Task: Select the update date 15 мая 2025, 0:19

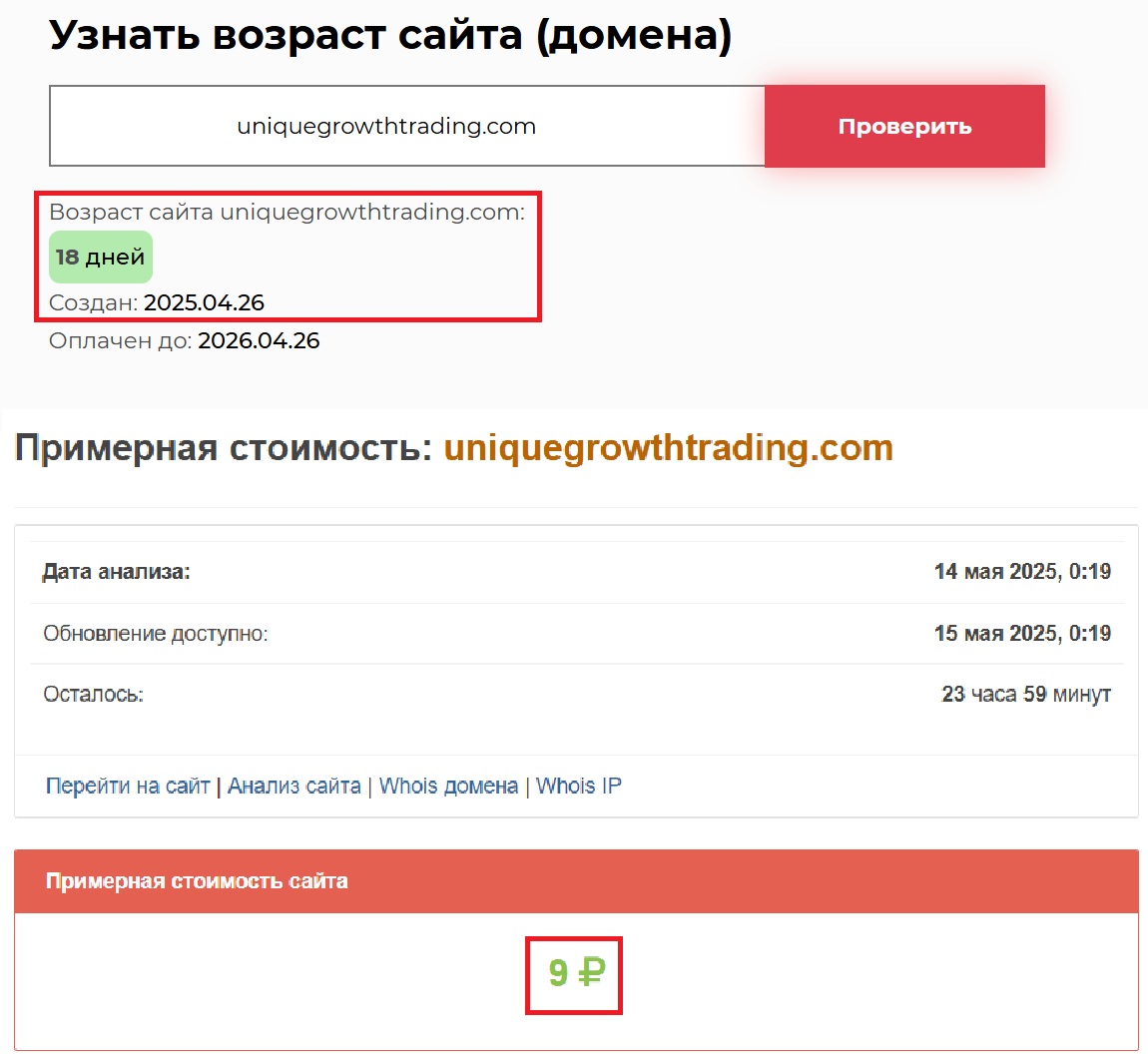Action: pos(1022,633)
